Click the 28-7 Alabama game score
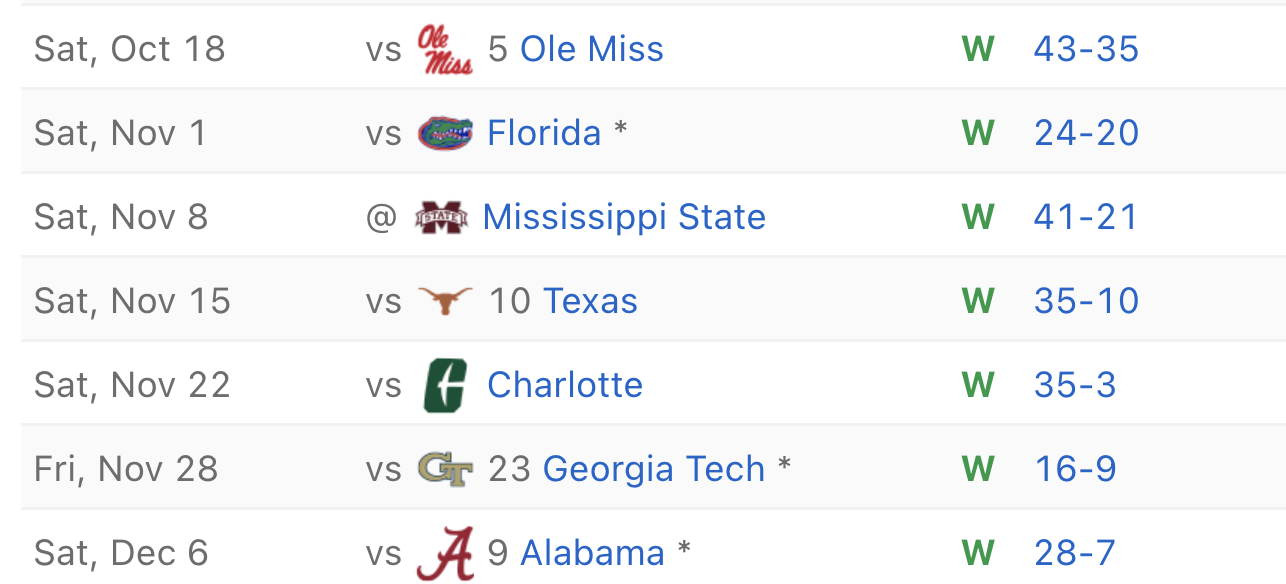 (x=1075, y=553)
